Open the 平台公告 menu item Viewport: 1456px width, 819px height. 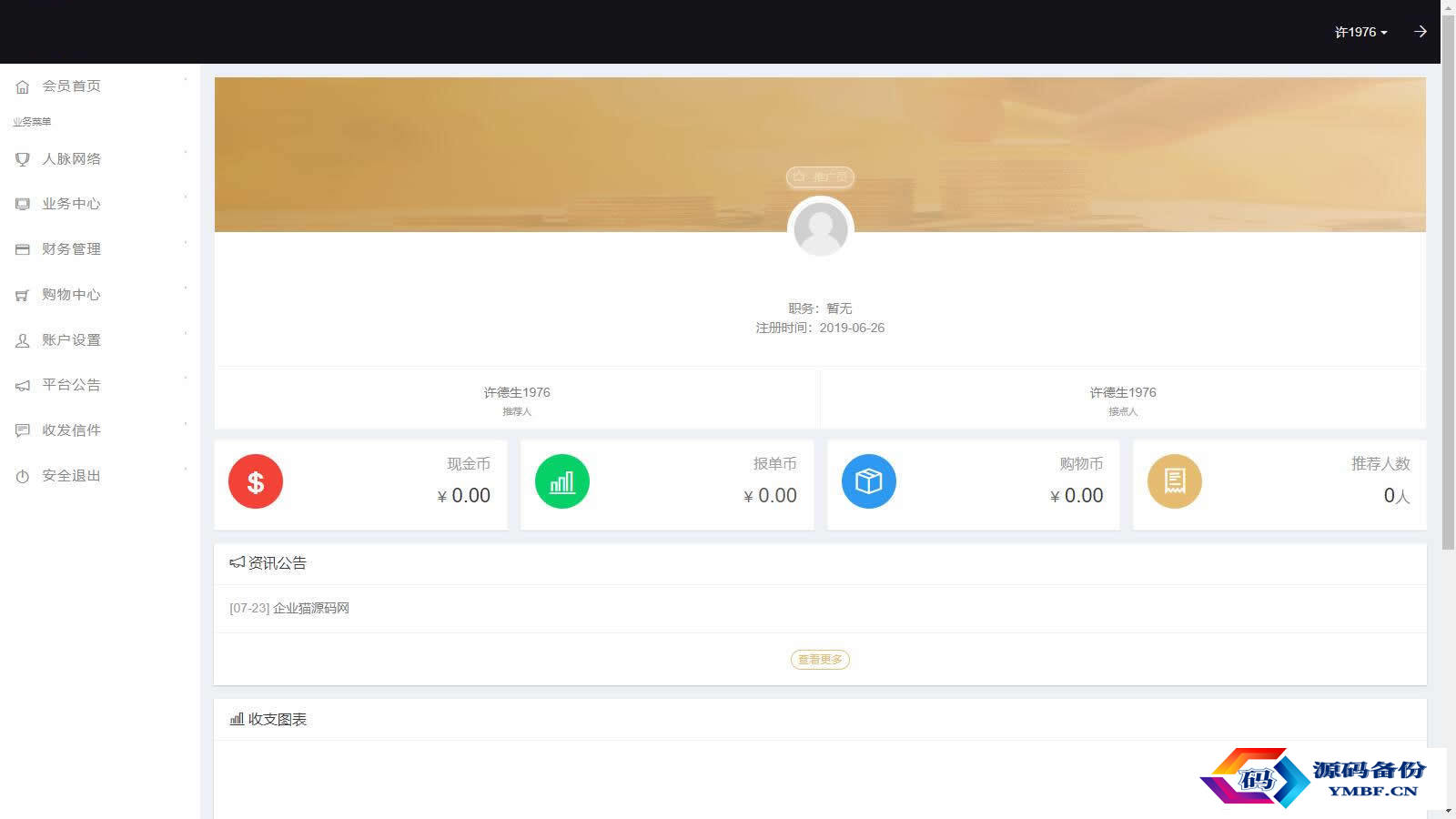[x=100, y=385]
